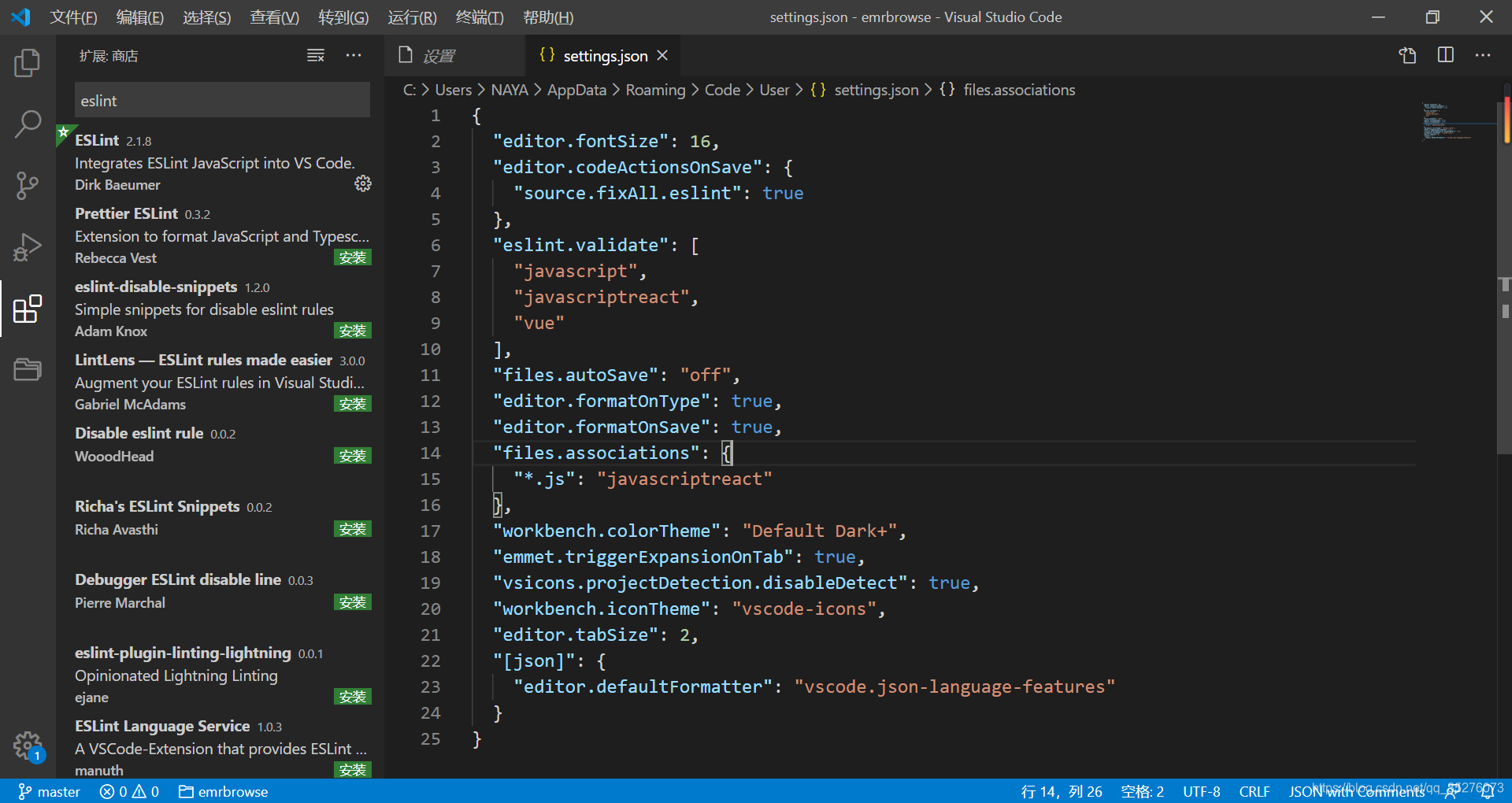Split the editor to the right

1446,55
